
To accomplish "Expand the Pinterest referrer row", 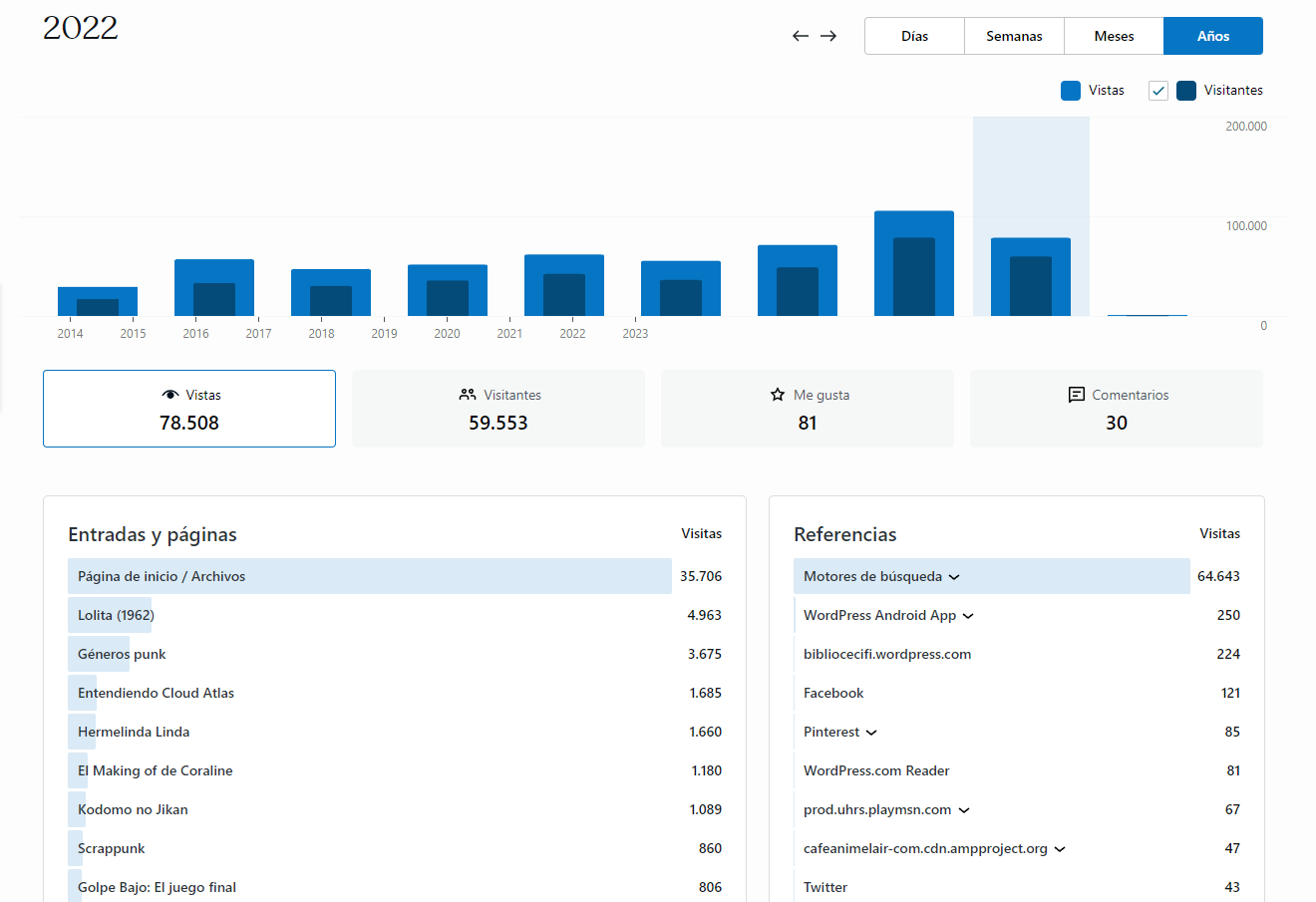I will point(871,733).
